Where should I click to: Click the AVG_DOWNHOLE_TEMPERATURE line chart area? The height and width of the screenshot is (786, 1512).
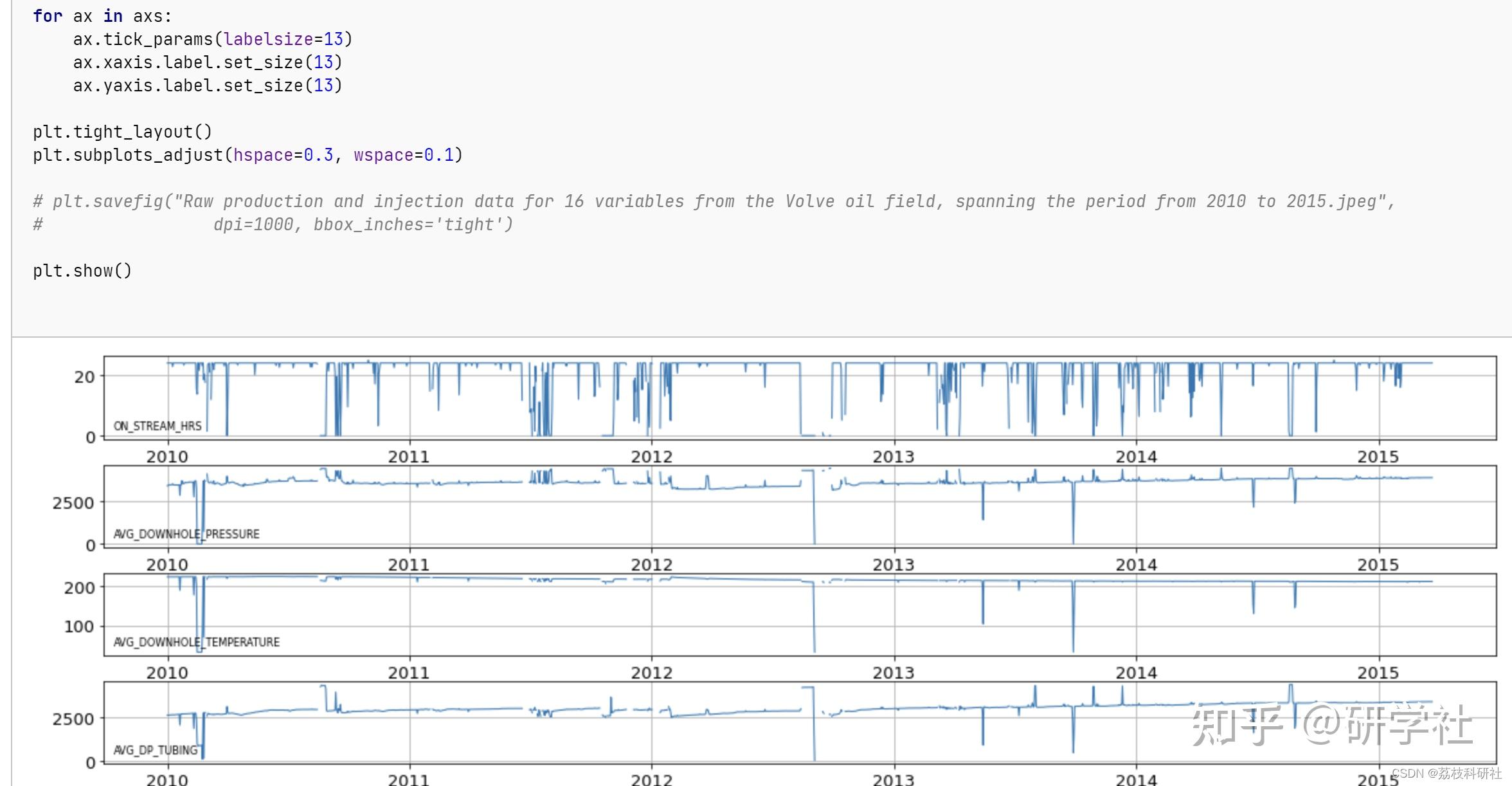pyautogui.click(x=800, y=614)
